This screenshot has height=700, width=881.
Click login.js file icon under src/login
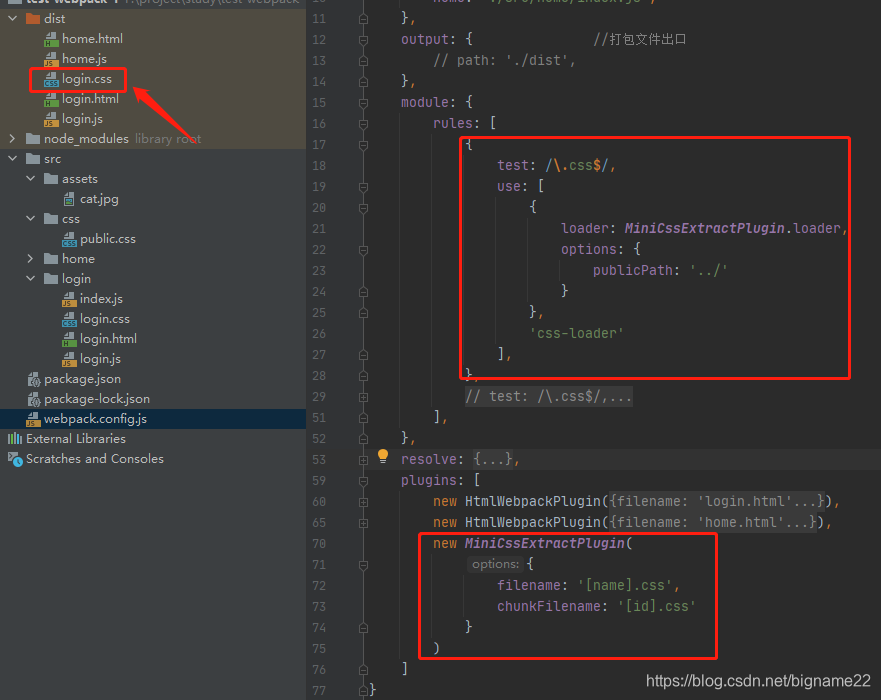(69, 359)
